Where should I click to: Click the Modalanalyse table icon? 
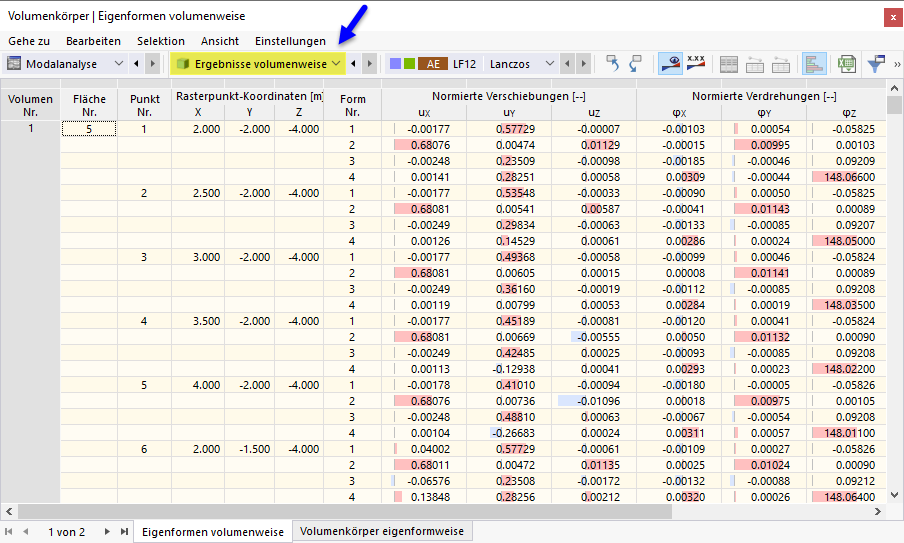pos(14,63)
